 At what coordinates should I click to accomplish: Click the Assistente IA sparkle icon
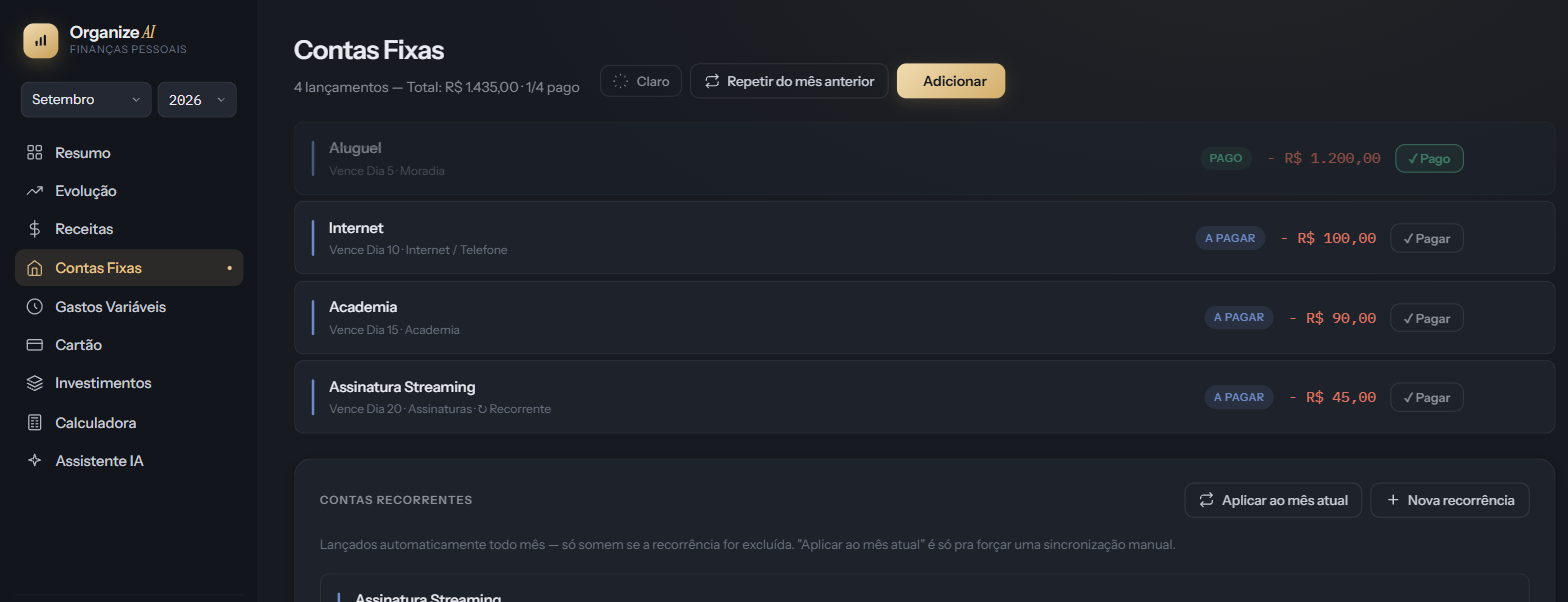pyautogui.click(x=35, y=461)
